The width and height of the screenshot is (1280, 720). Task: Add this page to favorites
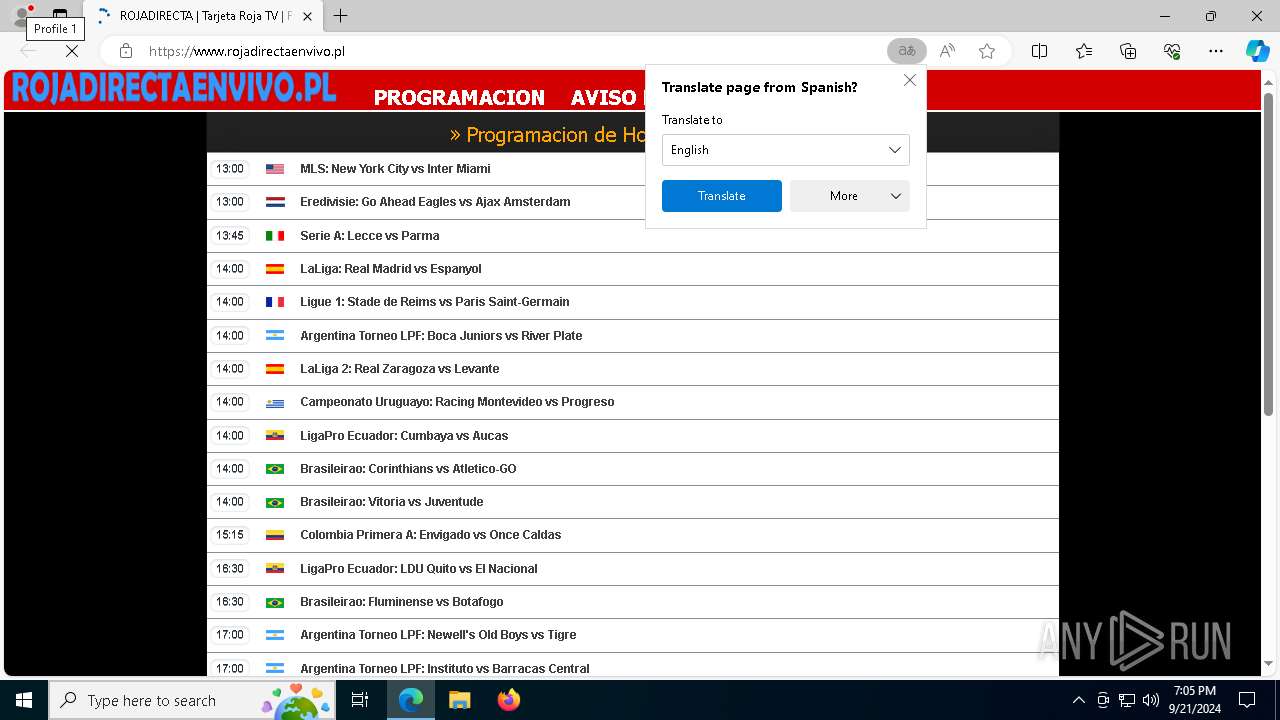987,51
